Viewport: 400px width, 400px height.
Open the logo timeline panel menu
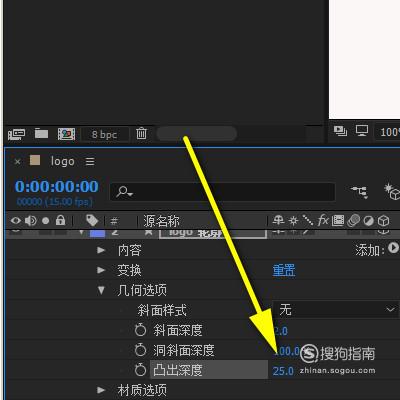(90, 162)
